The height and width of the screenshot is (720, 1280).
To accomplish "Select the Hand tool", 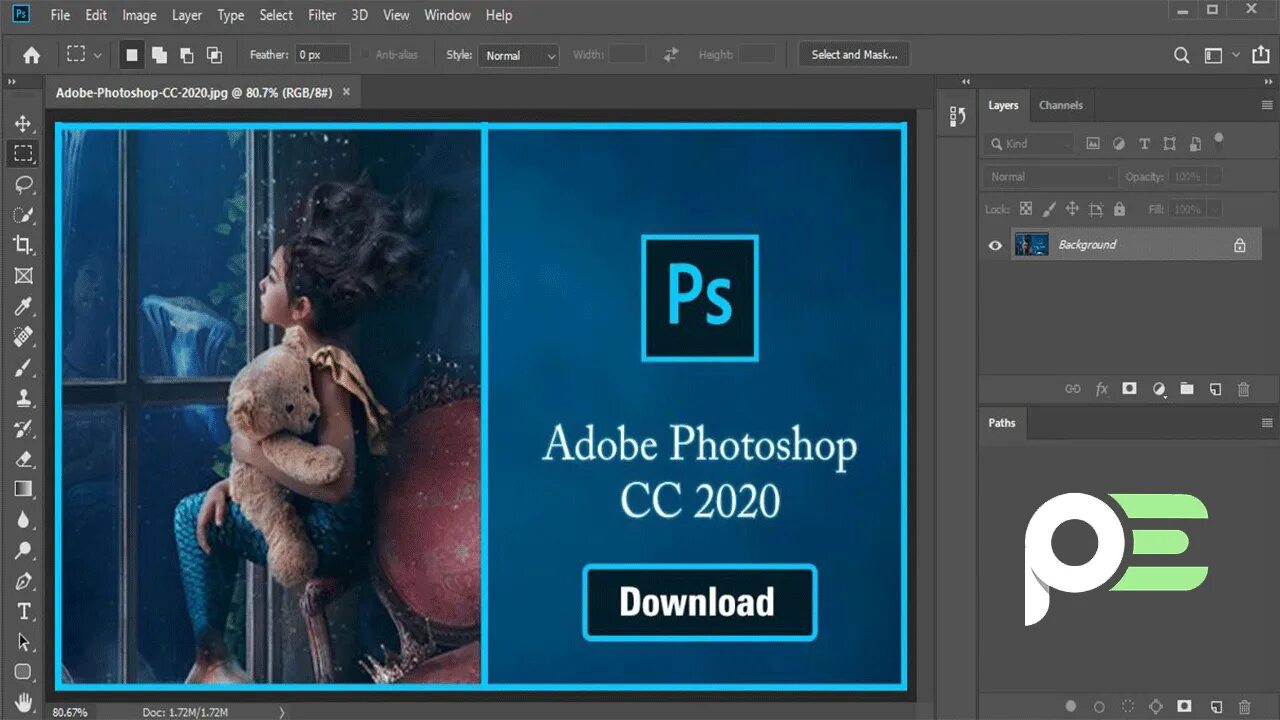I will [23, 702].
